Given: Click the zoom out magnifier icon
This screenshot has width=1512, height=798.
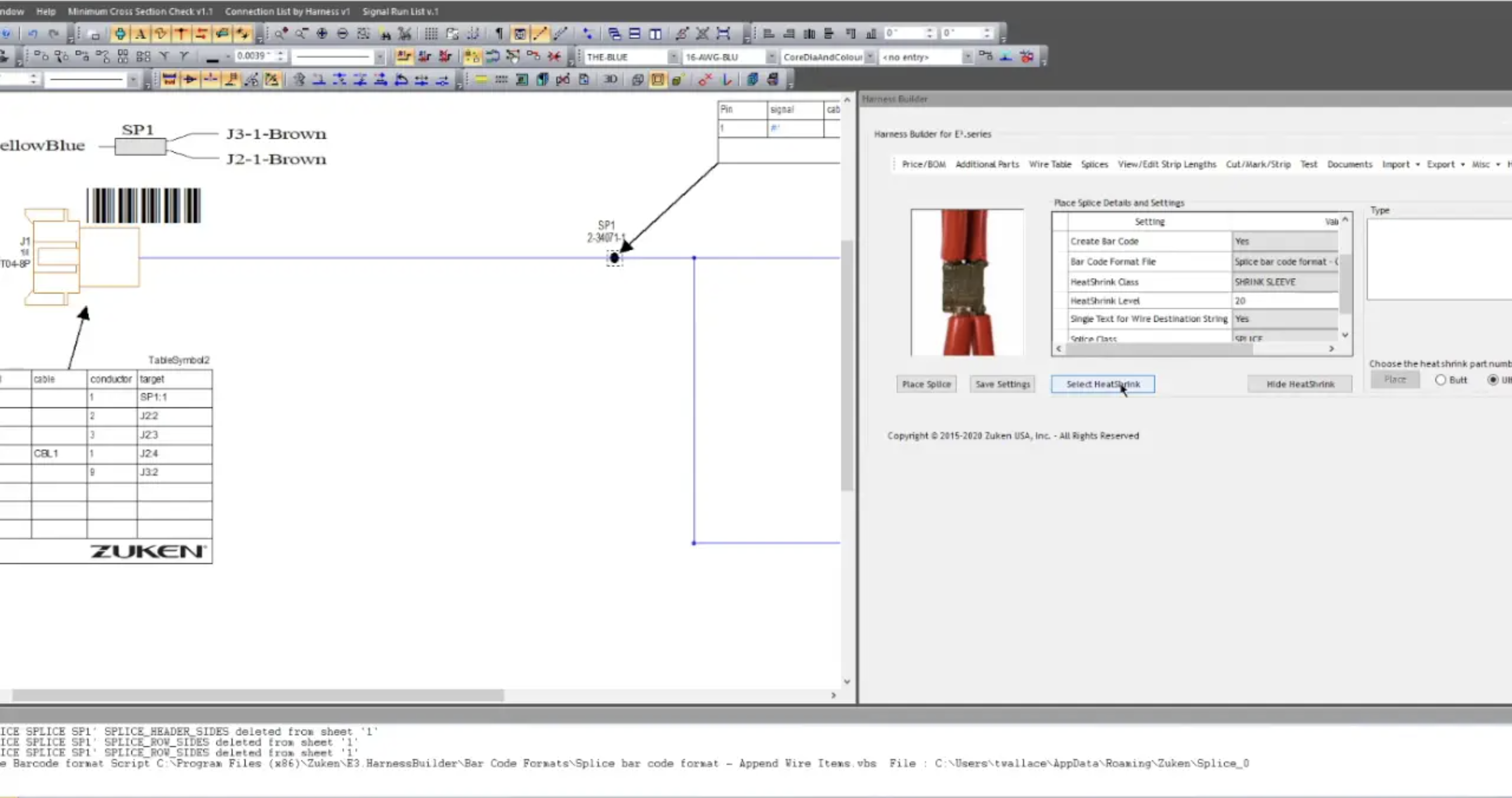Looking at the screenshot, I should pyautogui.click(x=301, y=33).
